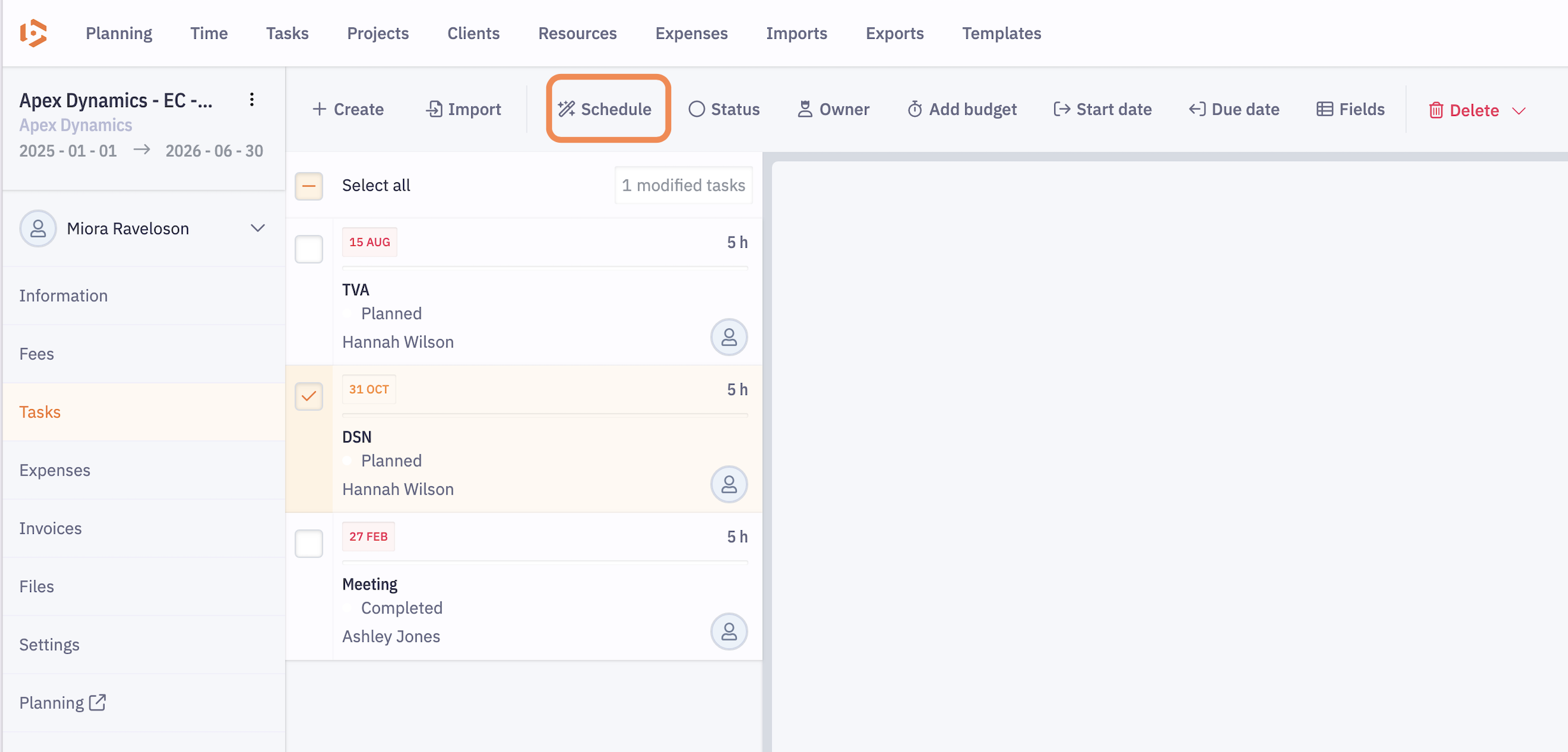Go to the Invoices sidebar section
Viewport: 1568px width, 752px height.
[x=50, y=528]
